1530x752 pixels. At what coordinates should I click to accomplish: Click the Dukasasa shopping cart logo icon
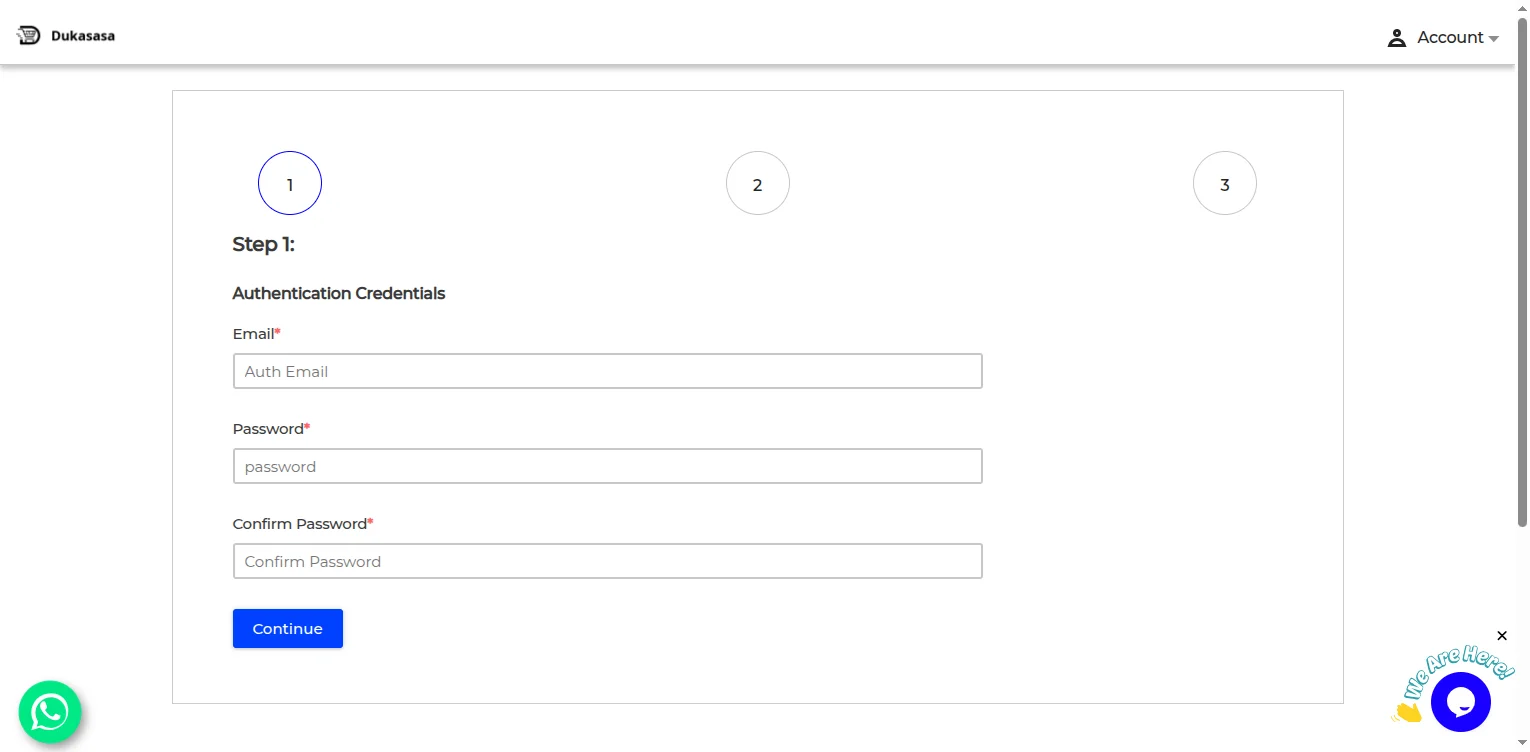coord(28,36)
